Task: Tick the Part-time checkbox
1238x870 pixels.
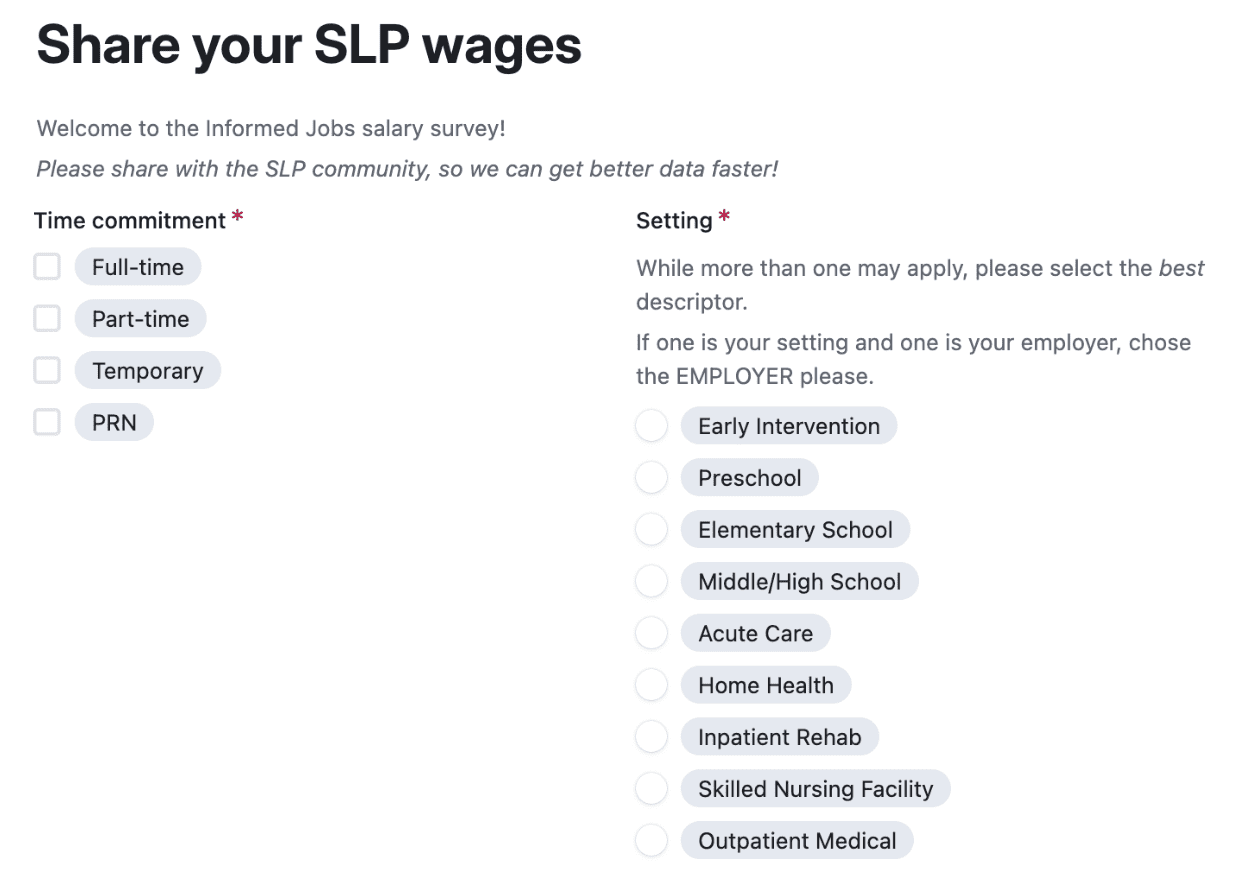Action: coord(47,319)
